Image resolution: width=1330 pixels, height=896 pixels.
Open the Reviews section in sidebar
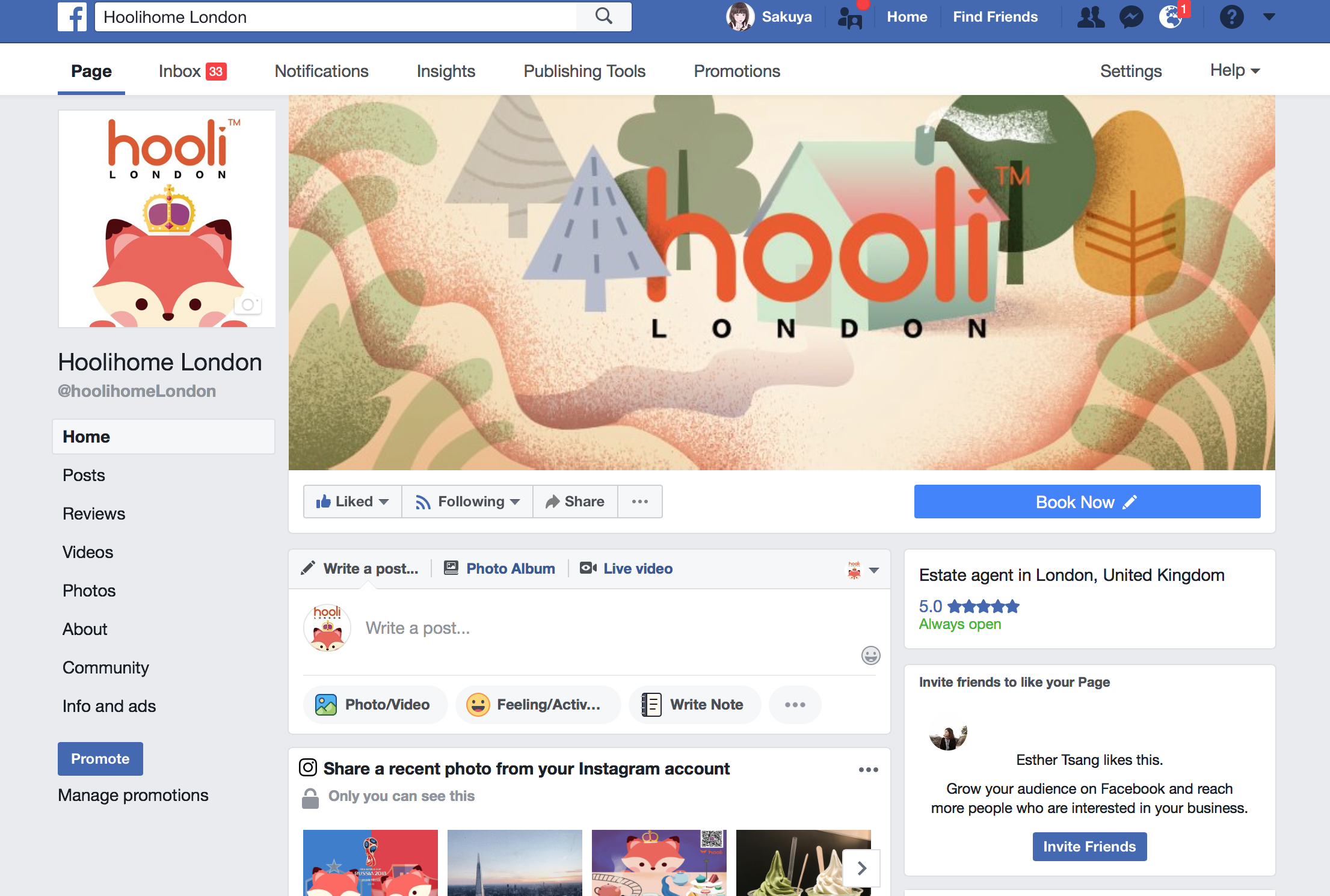[x=94, y=514]
